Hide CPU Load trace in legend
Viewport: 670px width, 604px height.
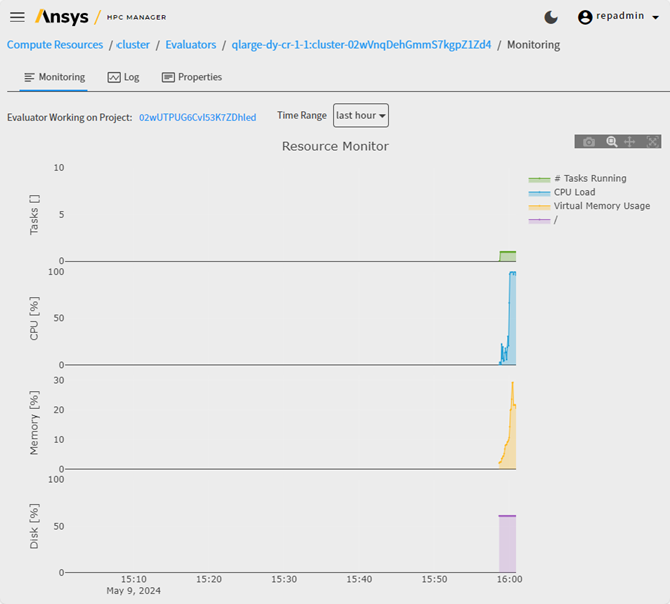(x=574, y=192)
